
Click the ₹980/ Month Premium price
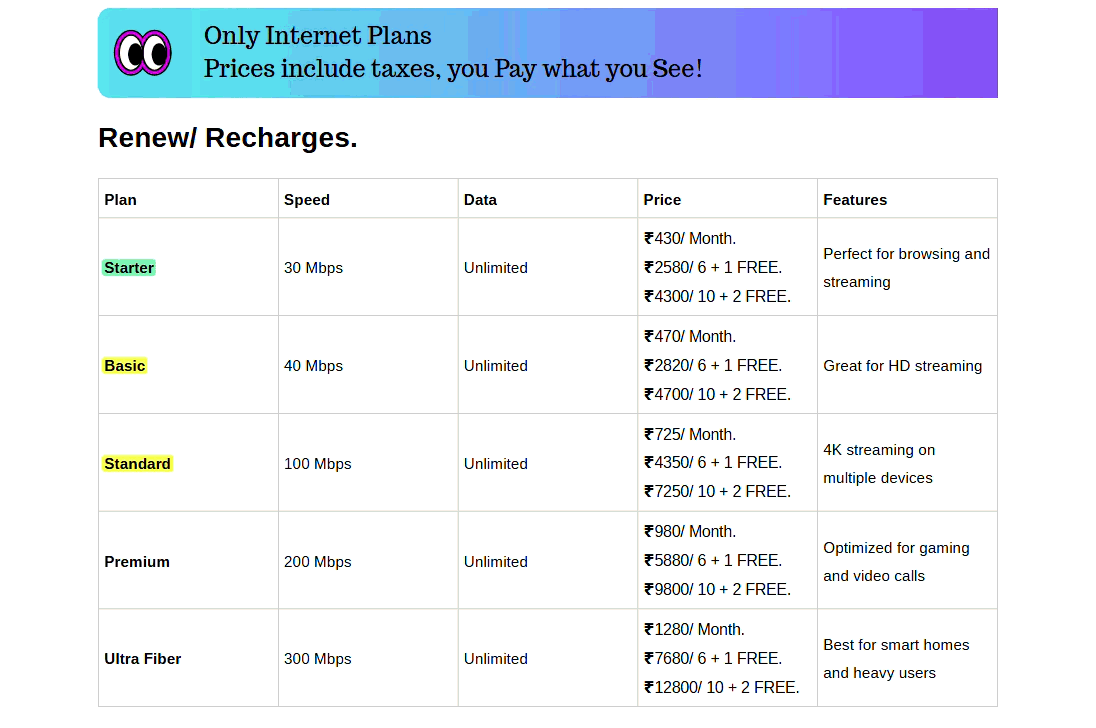[x=690, y=532]
